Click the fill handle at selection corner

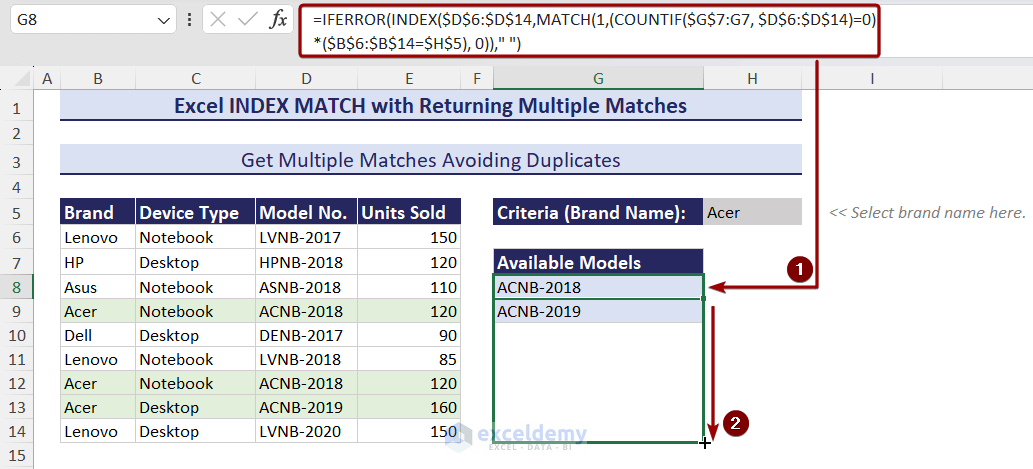(x=704, y=441)
